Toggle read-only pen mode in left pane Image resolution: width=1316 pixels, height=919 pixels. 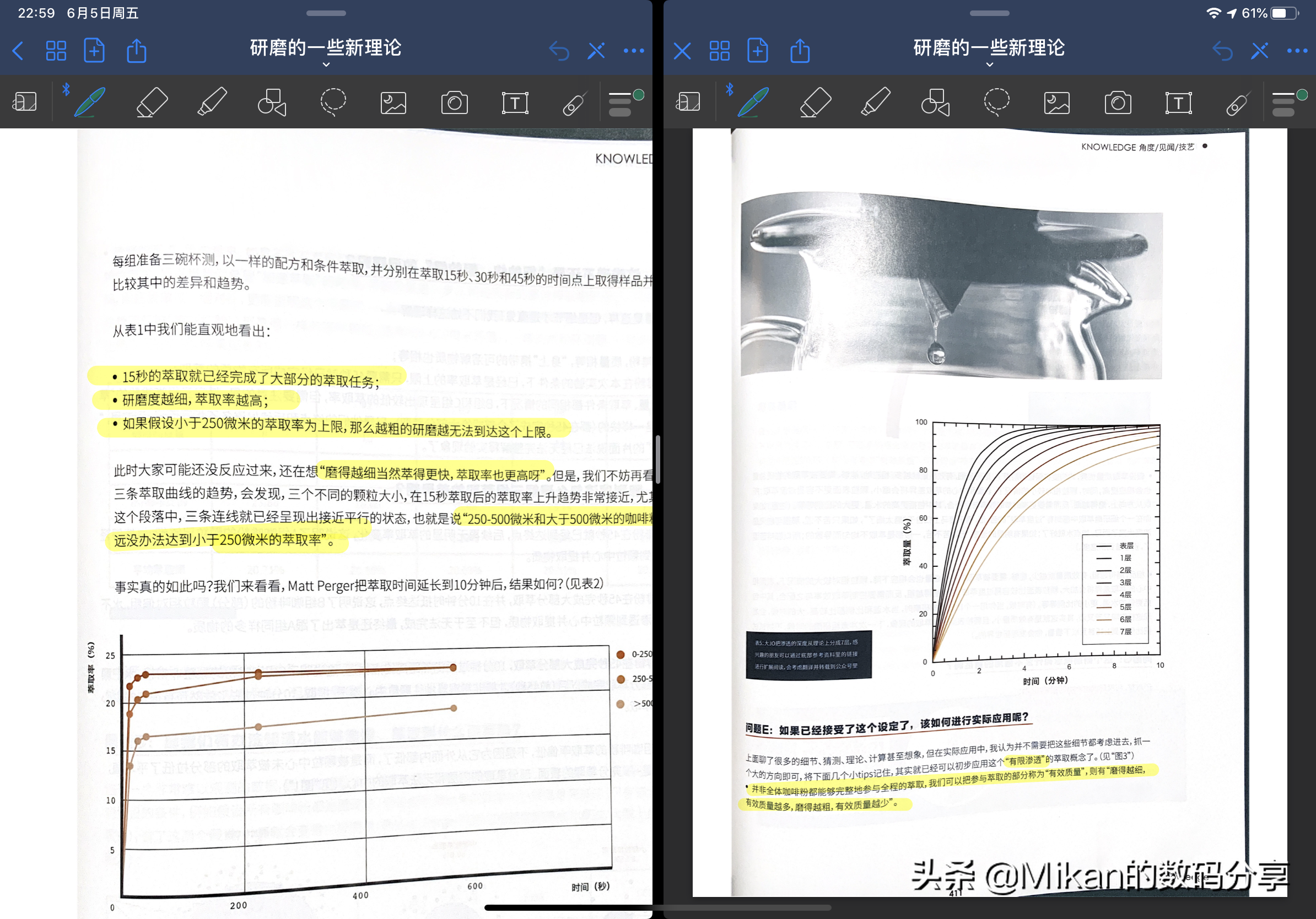tap(596, 51)
